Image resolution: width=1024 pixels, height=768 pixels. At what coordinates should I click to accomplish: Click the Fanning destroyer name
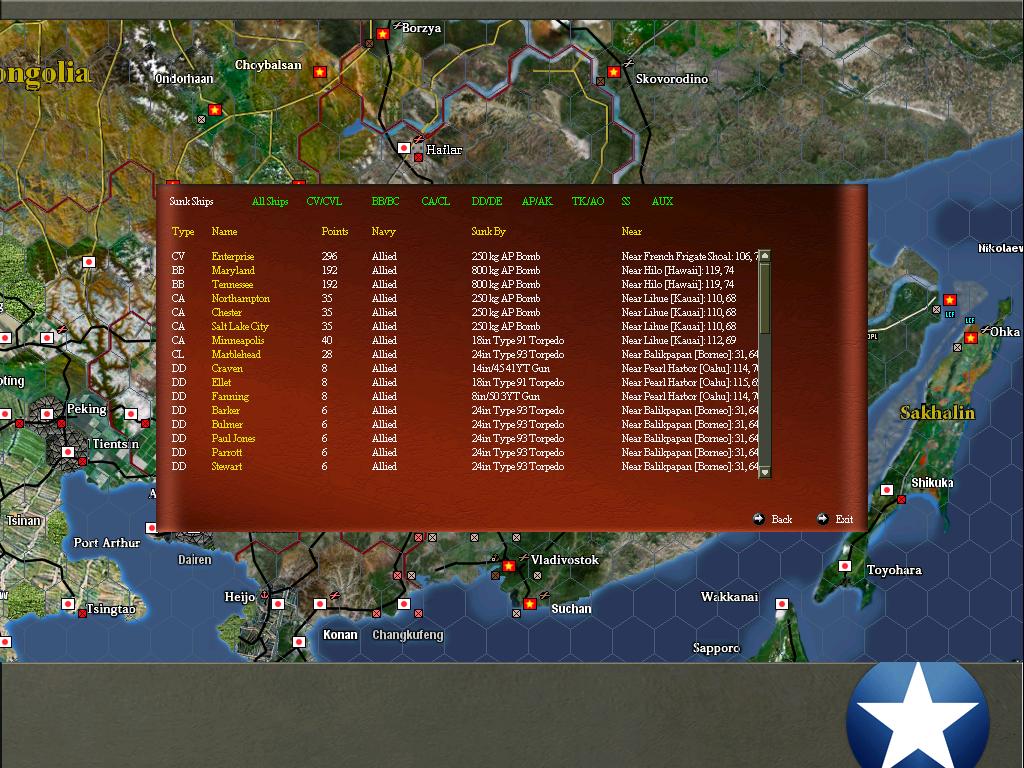tap(230, 396)
